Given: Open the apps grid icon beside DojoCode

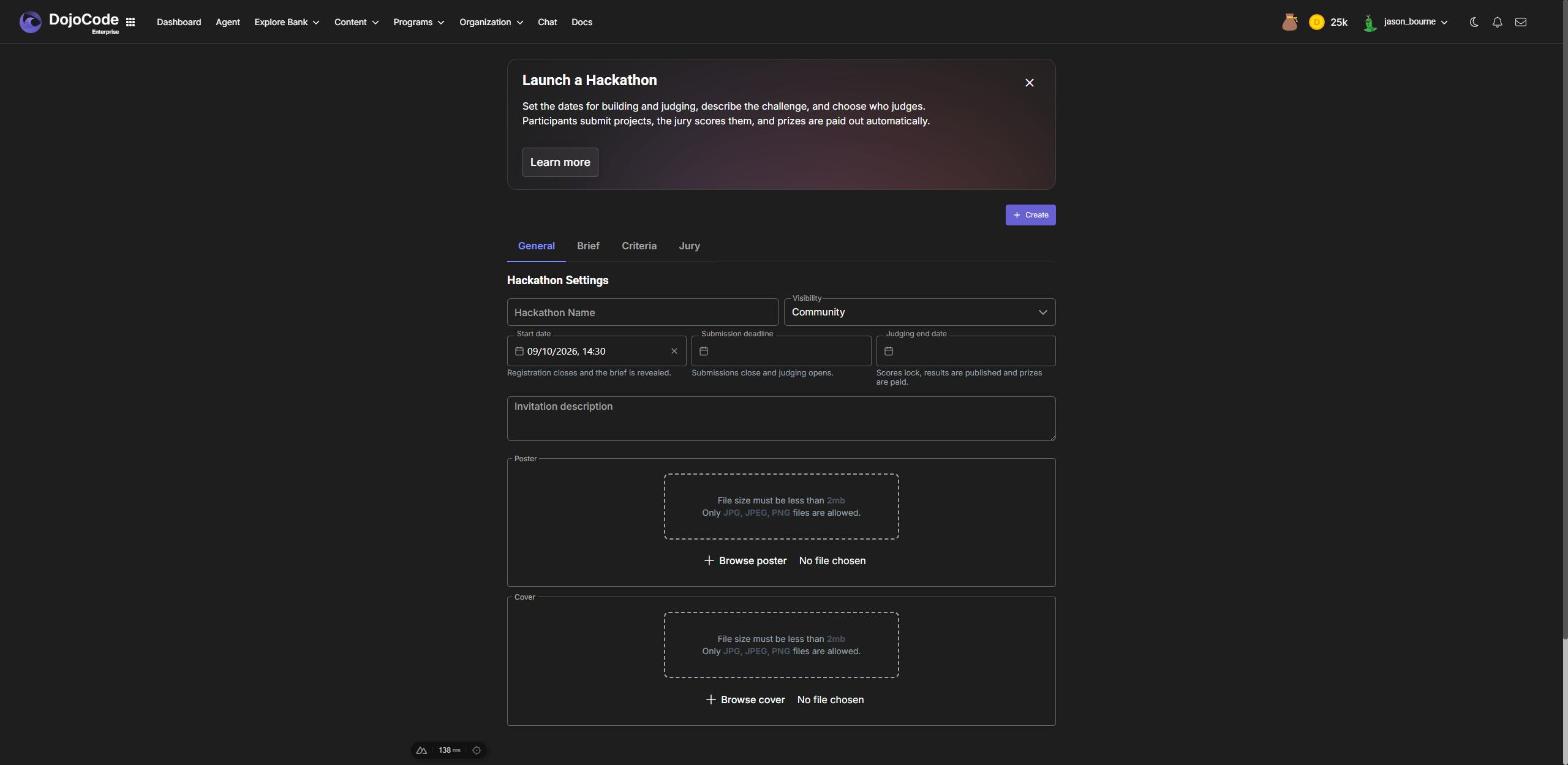Looking at the screenshot, I should click(130, 22).
